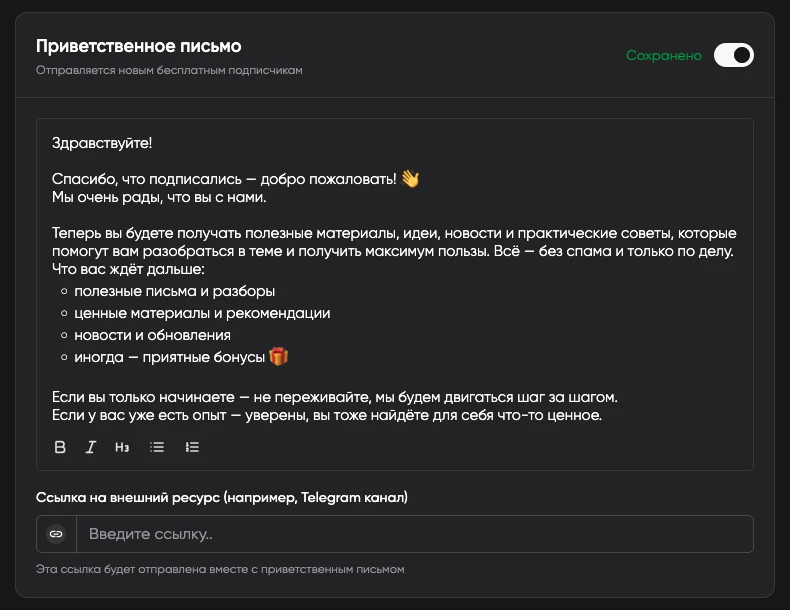Toggle bold formatting in the editor toolbar
Viewport: 790px width, 610px height.
point(60,447)
